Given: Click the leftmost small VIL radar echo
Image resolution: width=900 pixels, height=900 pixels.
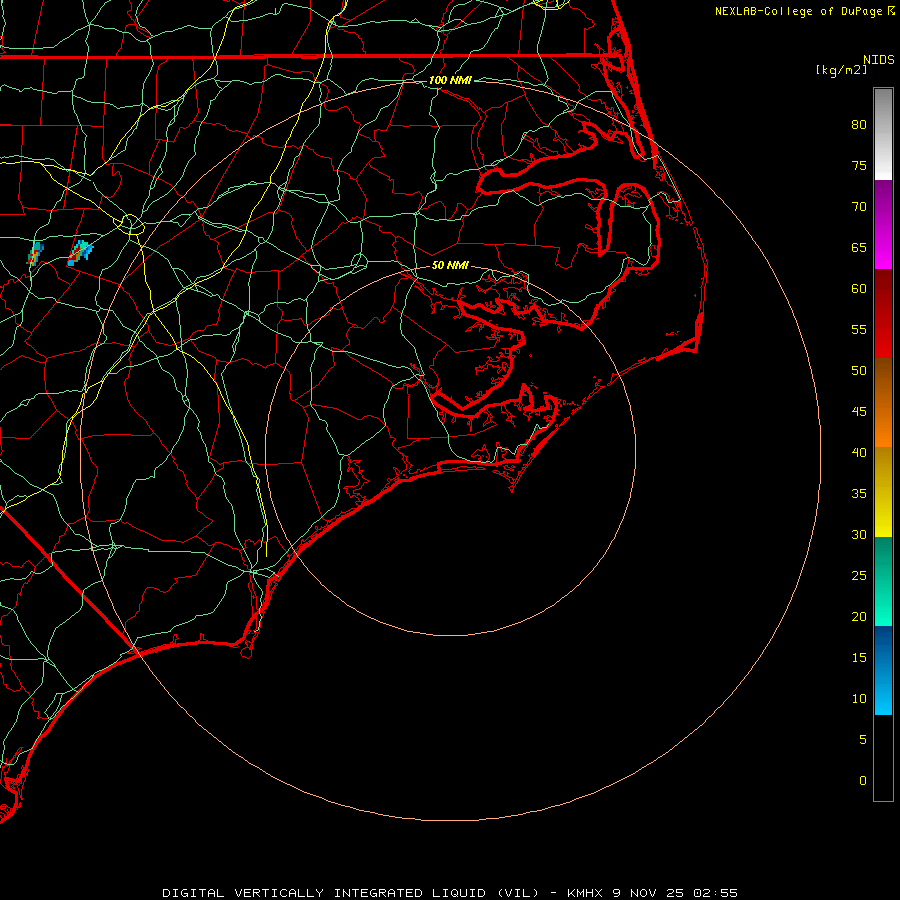Looking at the screenshot, I should (36, 253).
